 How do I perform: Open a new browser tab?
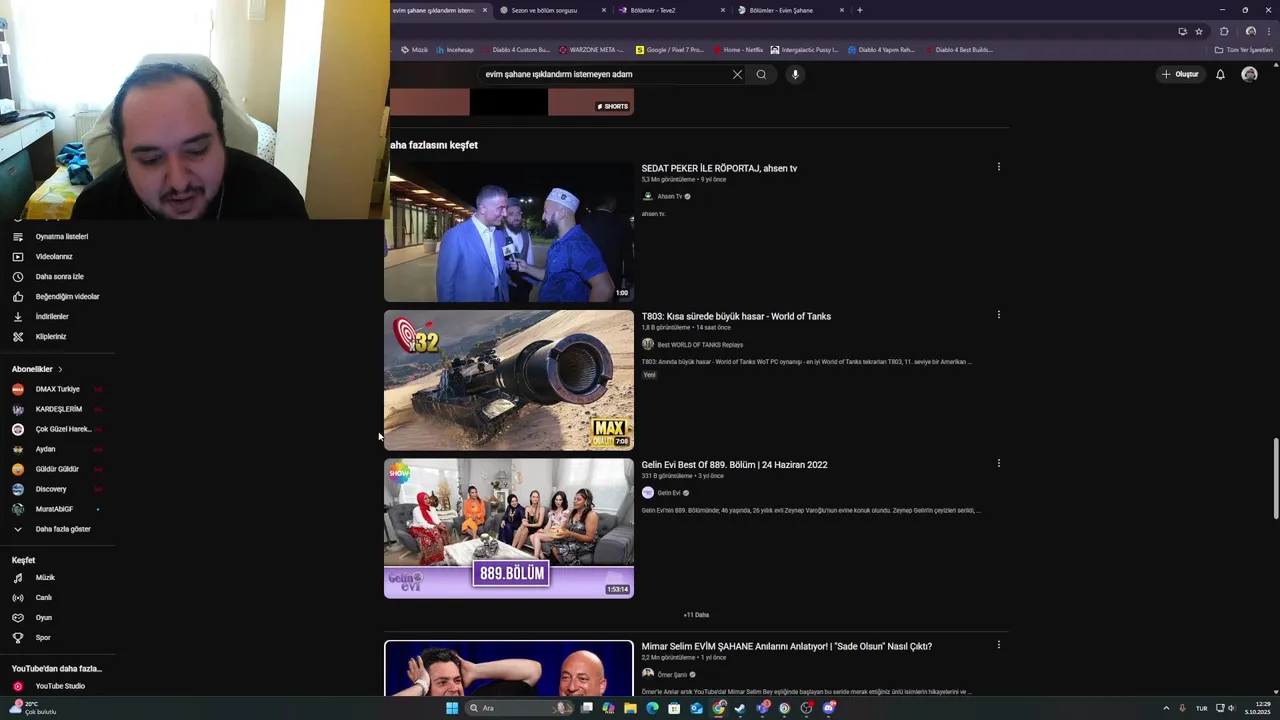pyautogui.click(x=860, y=10)
